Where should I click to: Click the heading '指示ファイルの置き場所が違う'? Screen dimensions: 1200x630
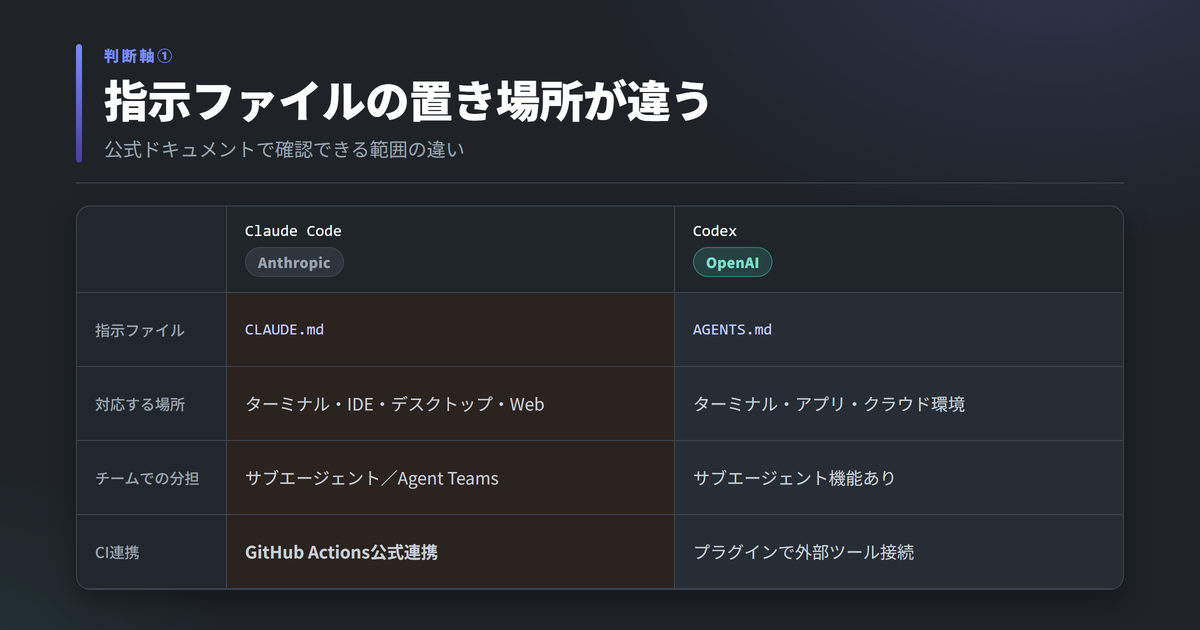pyautogui.click(x=407, y=101)
